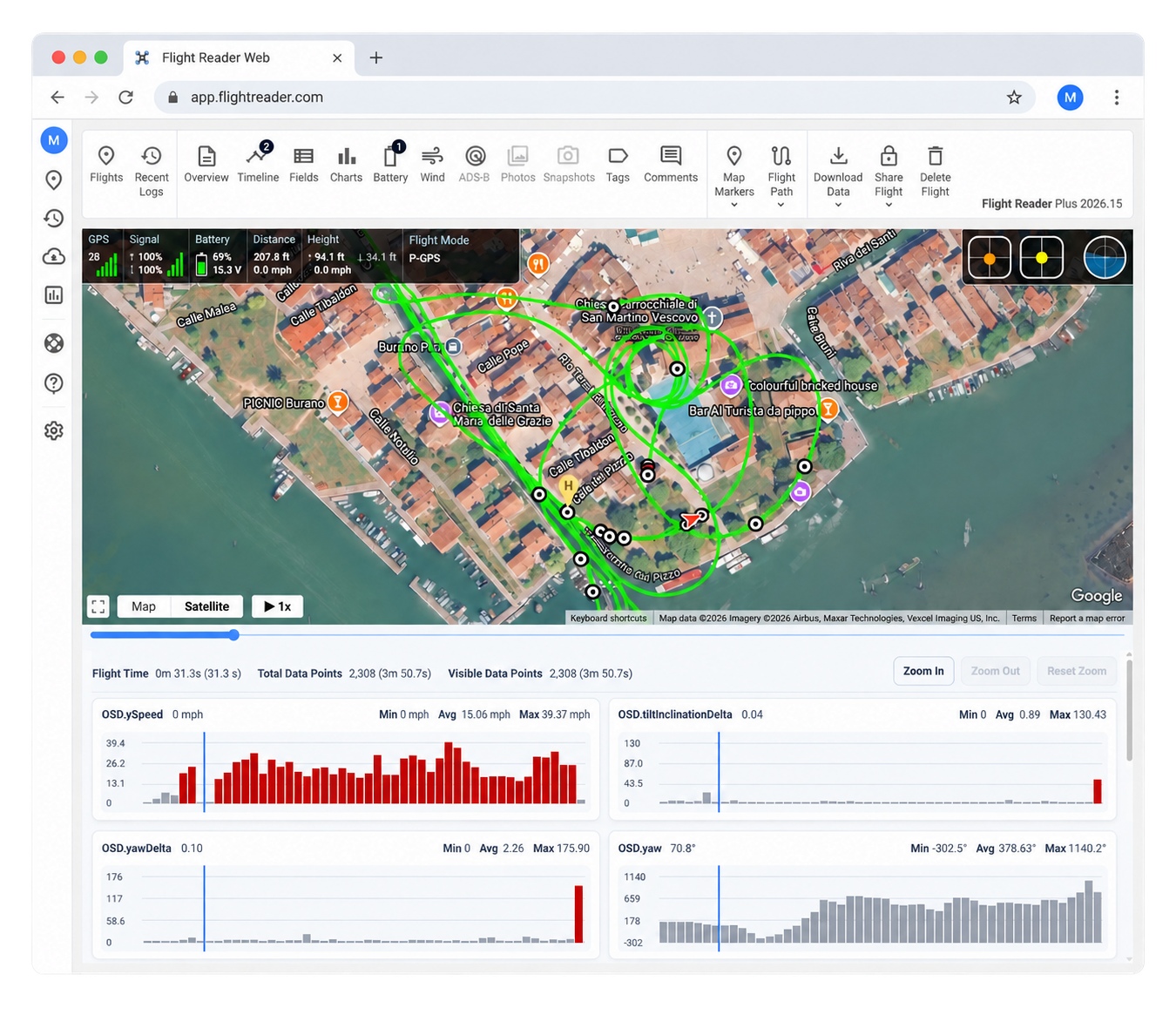Viewport: 1176px width, 1015px height.
Task: Click the OSD.tiltInclinationDelta chart title
Action: pyautogui.click(x=675, y=714)
